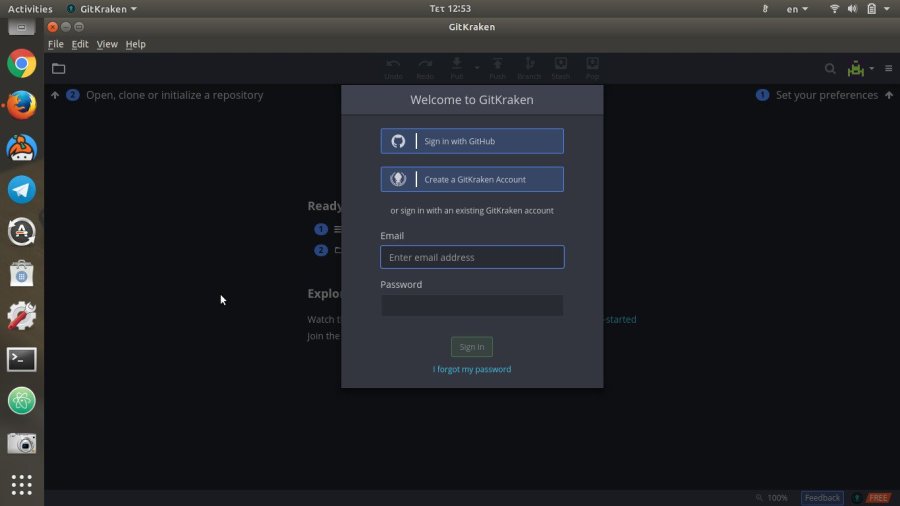This screenshot has width=900, height=506.
Task: Launch Telegram from the dock
Action: (x=22, y=190)
